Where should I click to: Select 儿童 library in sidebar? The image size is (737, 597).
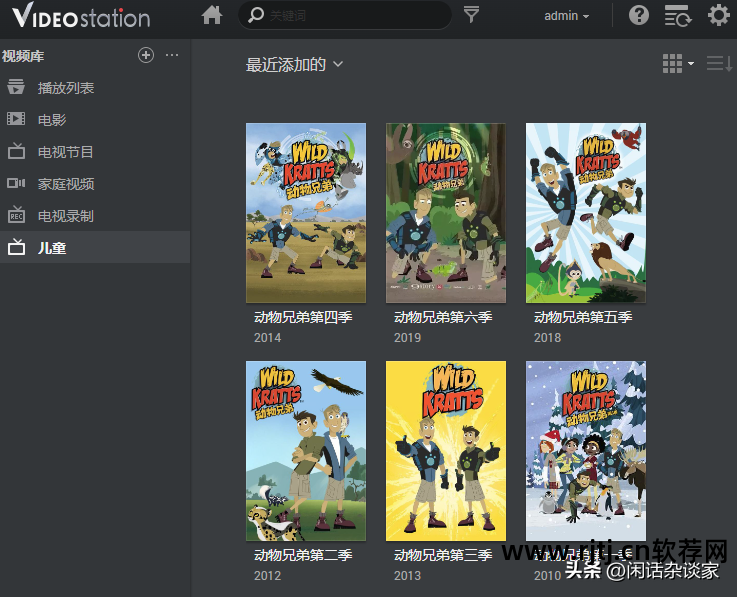point(95,247)
